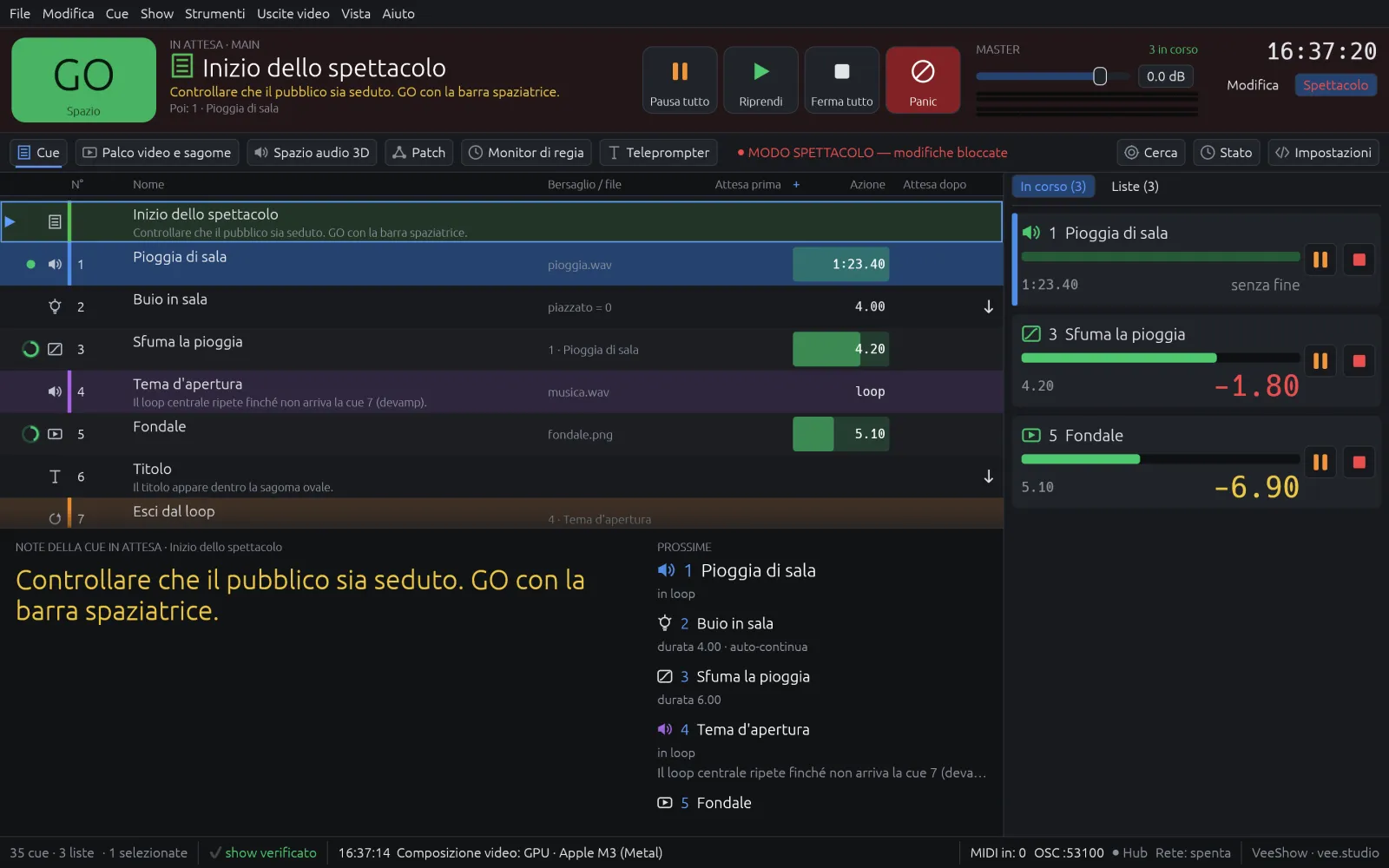Open the Uscite video menu
The width and height of the screenshot is (1389, 868).
click(x=293, y=14)
